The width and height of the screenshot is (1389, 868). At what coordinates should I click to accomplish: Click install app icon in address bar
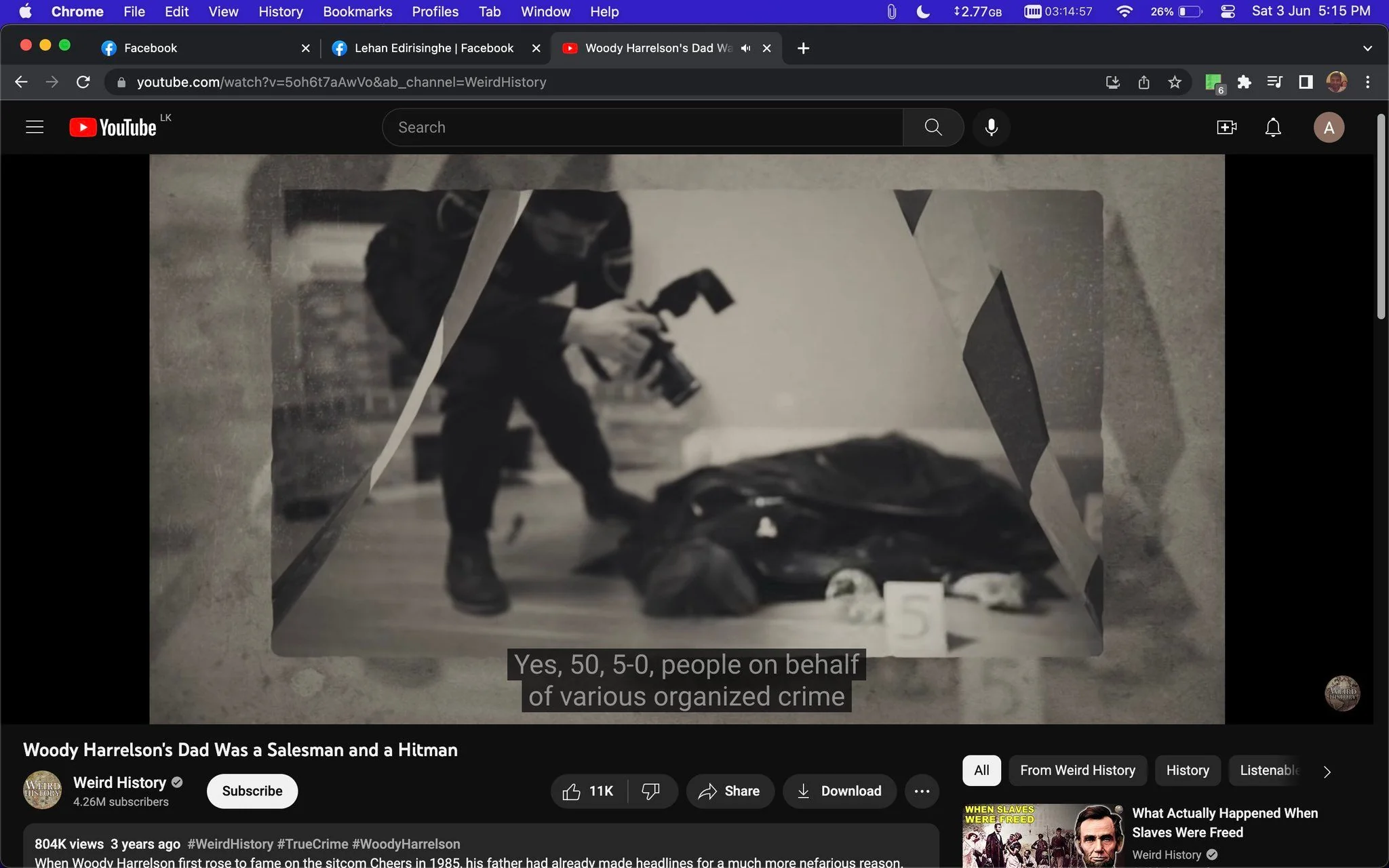pyautogui.click(x=1112, y=82)
